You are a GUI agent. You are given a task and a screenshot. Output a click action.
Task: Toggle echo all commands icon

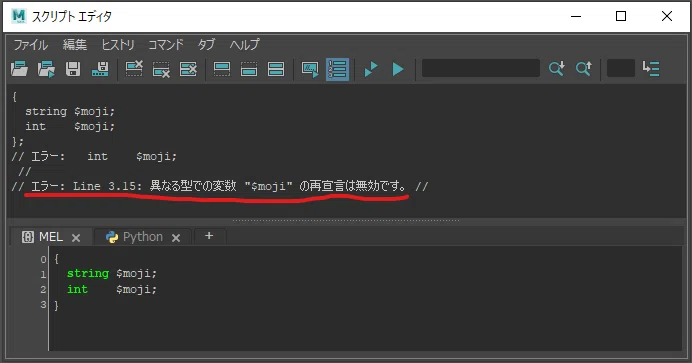(x=310, y=69)
